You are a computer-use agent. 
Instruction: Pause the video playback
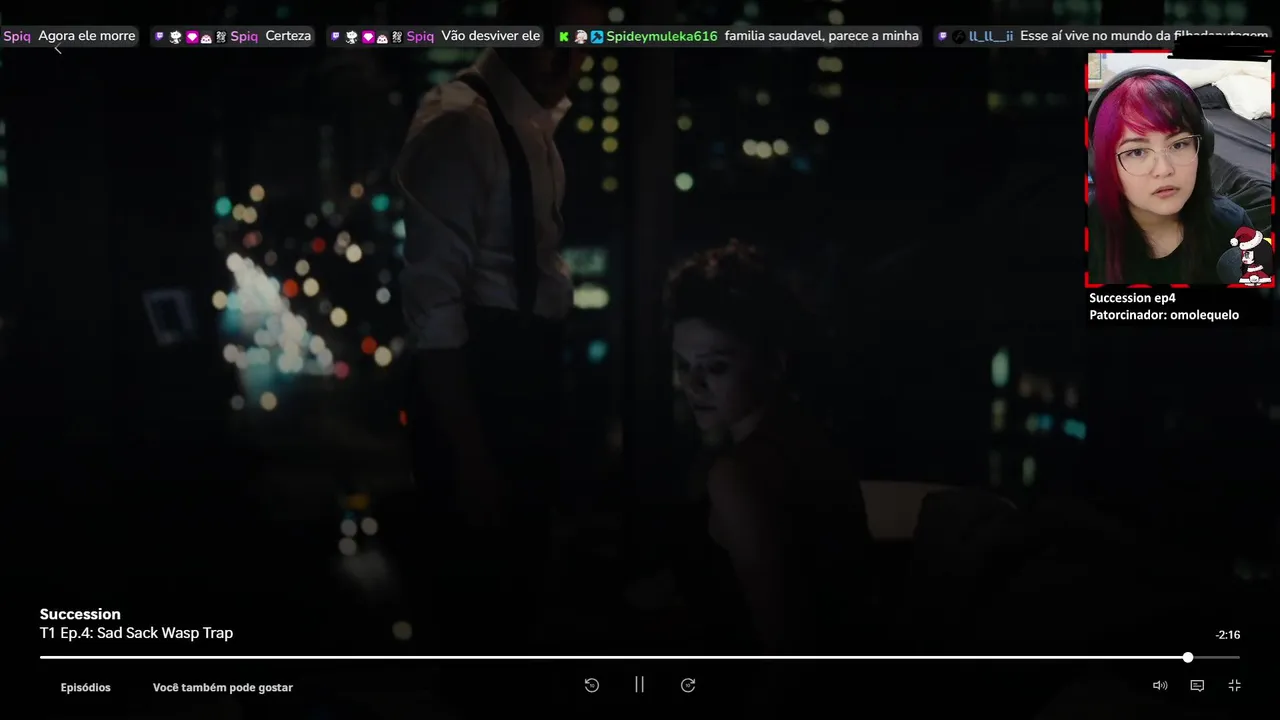[640, 685]
